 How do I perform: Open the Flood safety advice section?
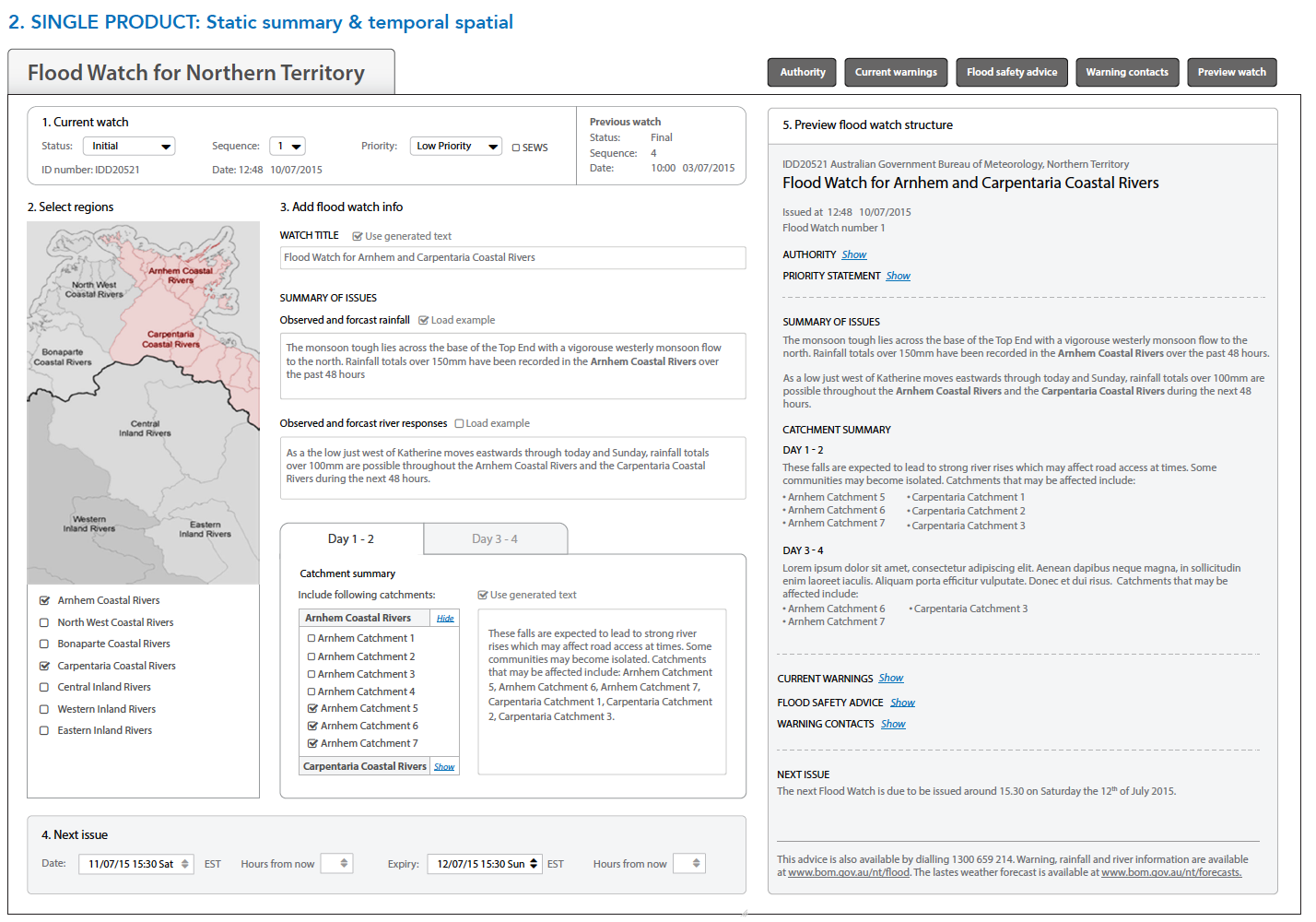[x=1012, y=72]
